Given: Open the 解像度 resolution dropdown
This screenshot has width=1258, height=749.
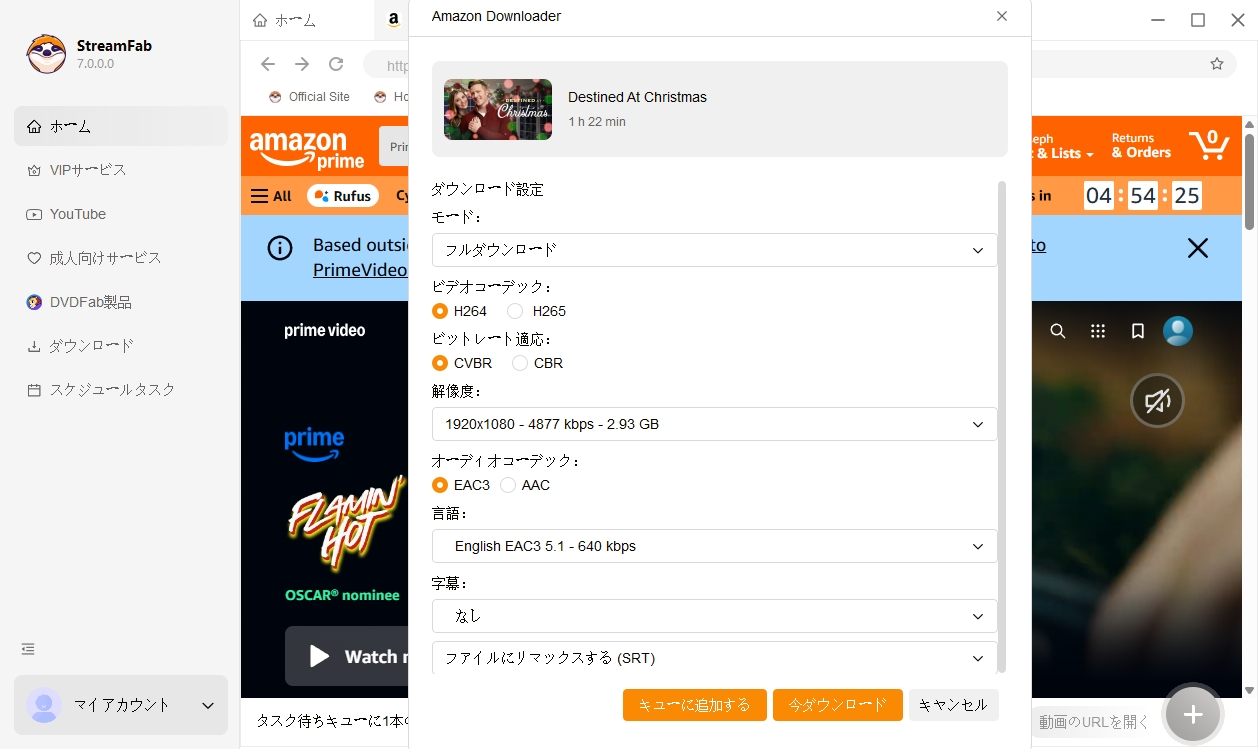Looking at the screenshot, I should [x=713, y=424].
